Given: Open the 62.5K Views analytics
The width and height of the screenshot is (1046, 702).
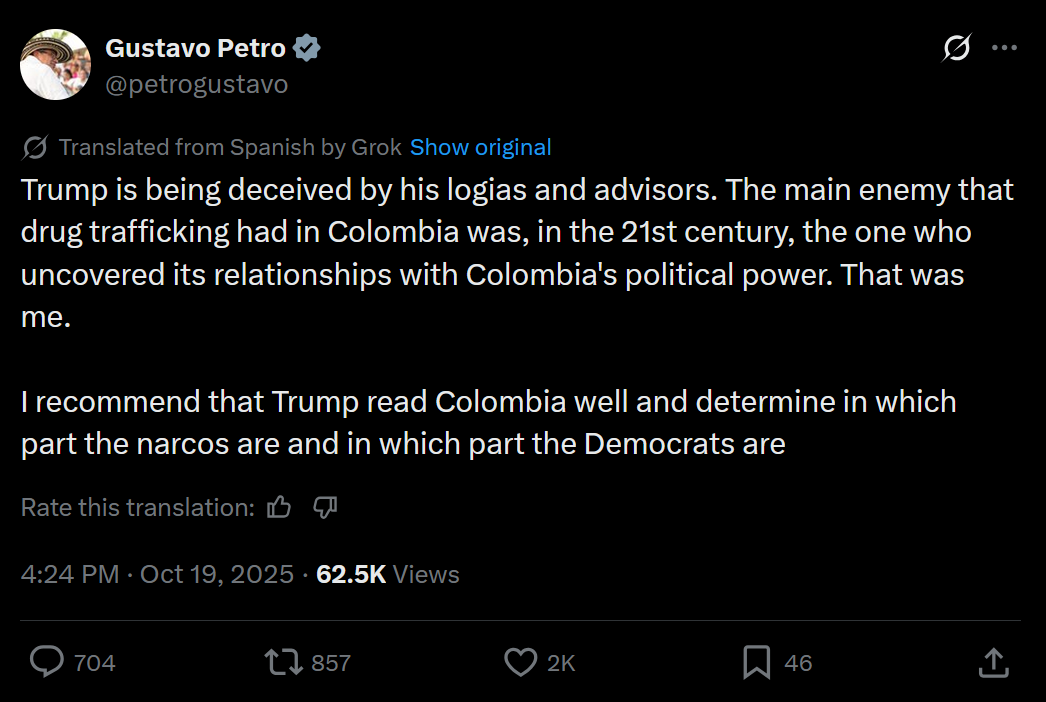Looking at the screenshot, I should point(387,574).
